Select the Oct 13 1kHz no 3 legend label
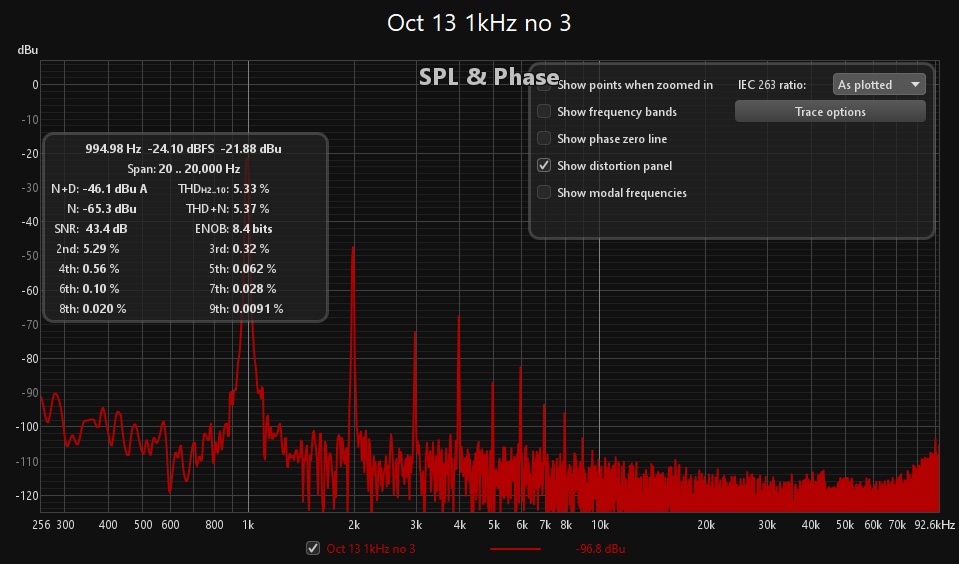959x564 pixels. tap(371, 549)
